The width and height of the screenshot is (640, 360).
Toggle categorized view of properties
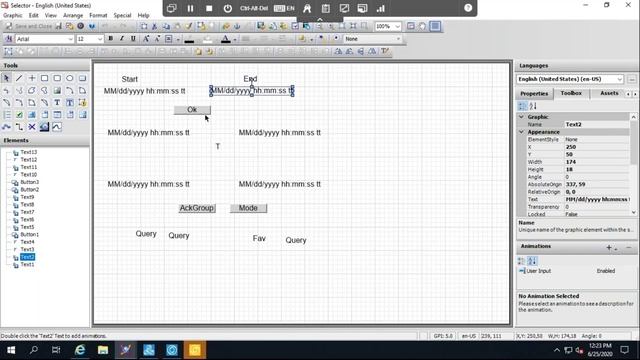[522, 106]
